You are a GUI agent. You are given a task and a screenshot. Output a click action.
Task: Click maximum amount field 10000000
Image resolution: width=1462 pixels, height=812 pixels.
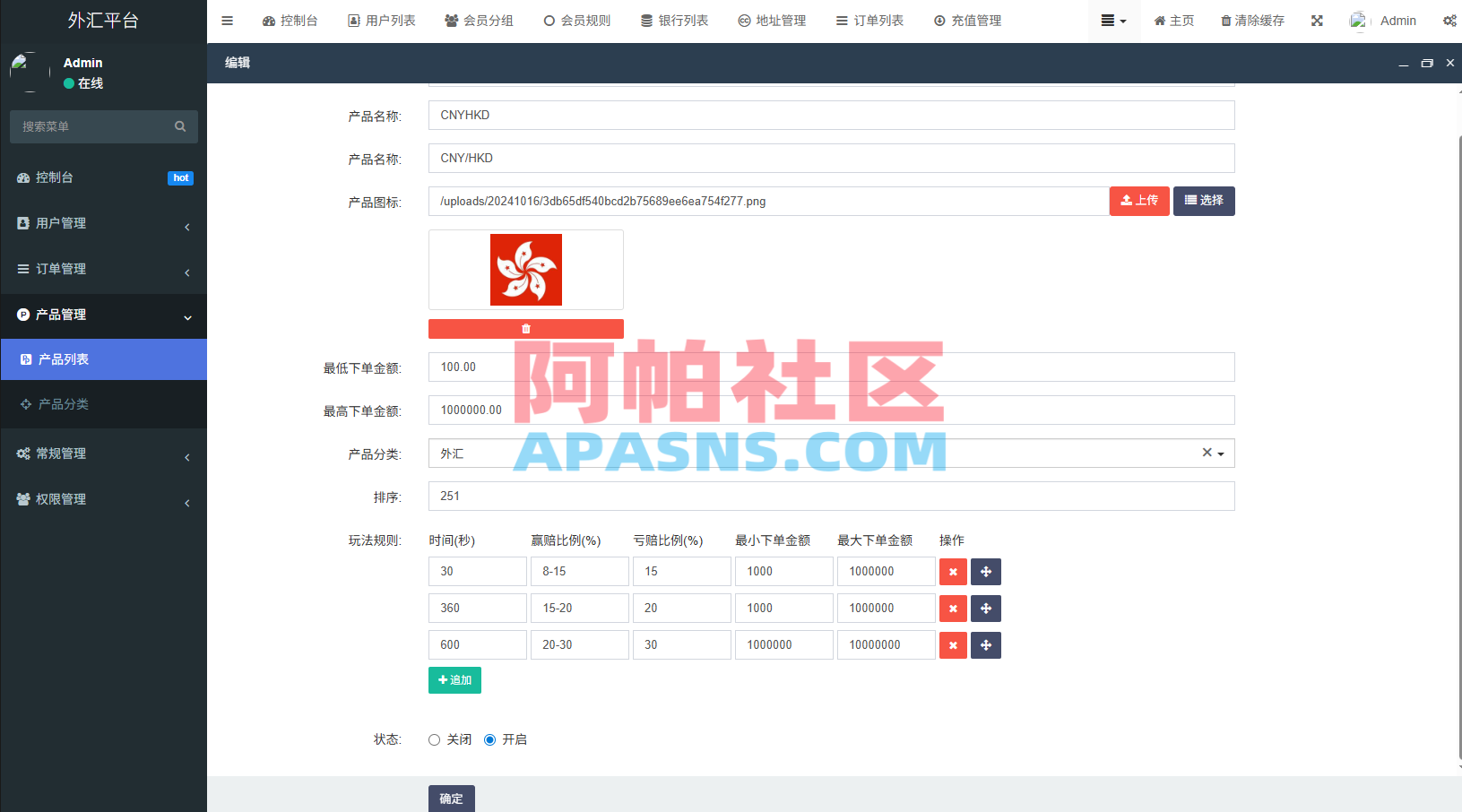[887, 645]
